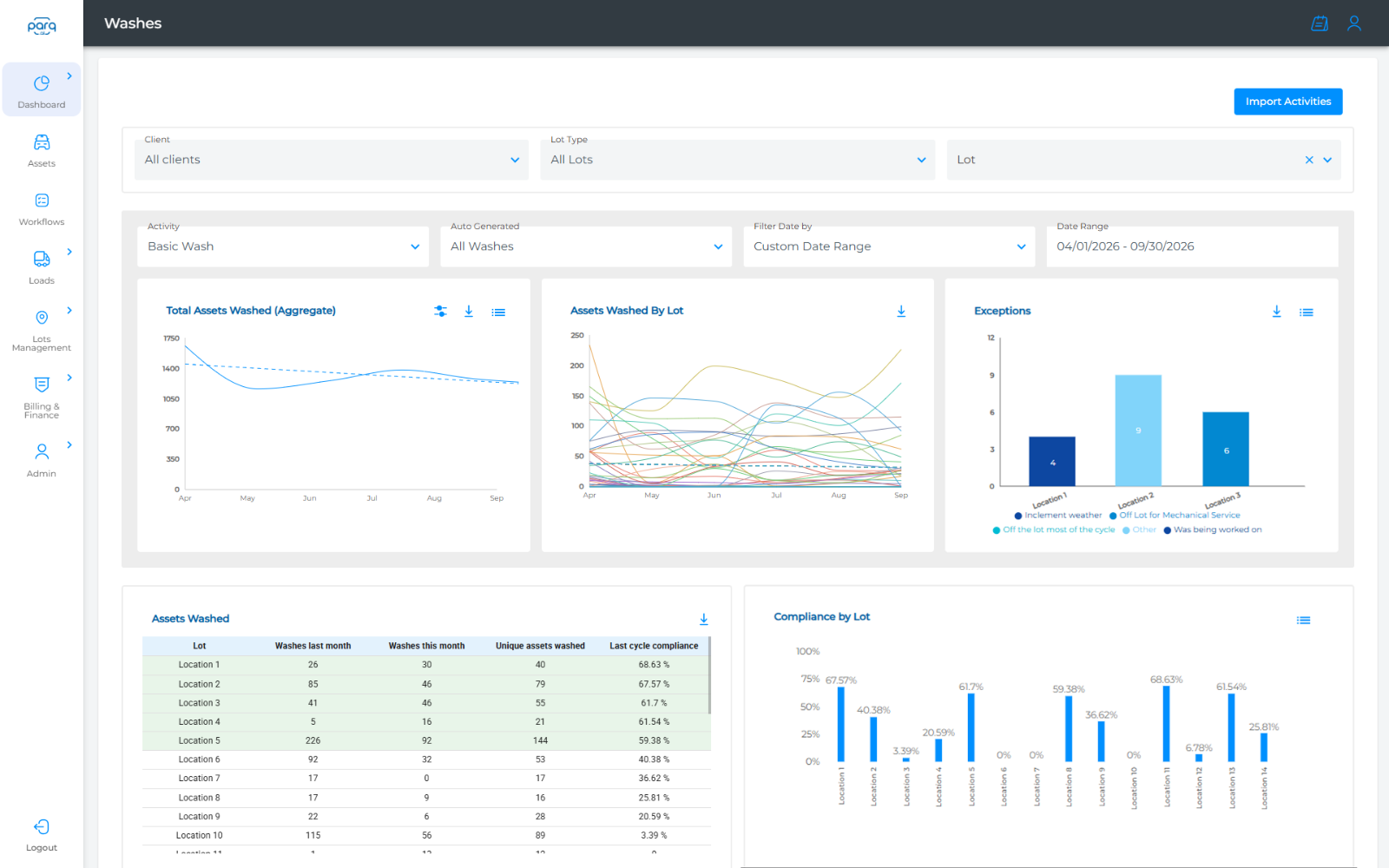Expand the Lots Management submenu chevron
Image resolution: width=1389 pixels, height=868 pixels.
(69, 310)
